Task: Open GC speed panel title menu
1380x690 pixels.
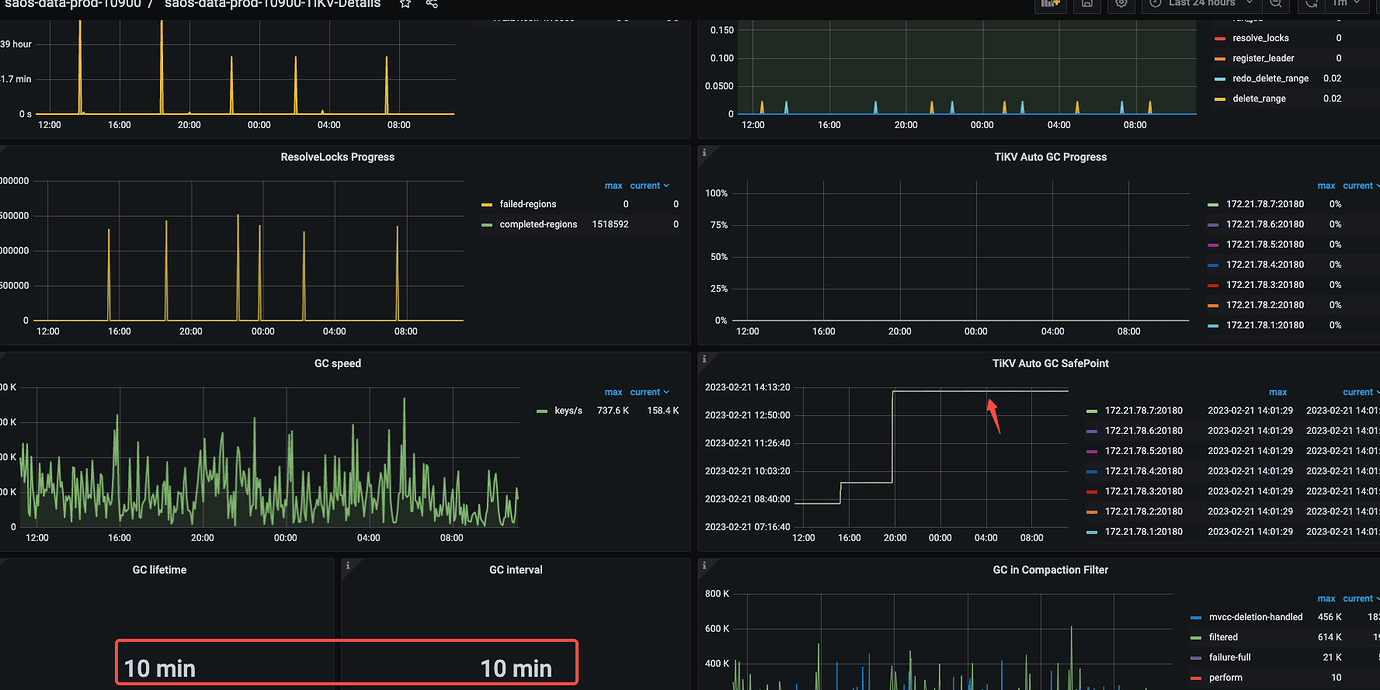Action: [x=337, y=363]
